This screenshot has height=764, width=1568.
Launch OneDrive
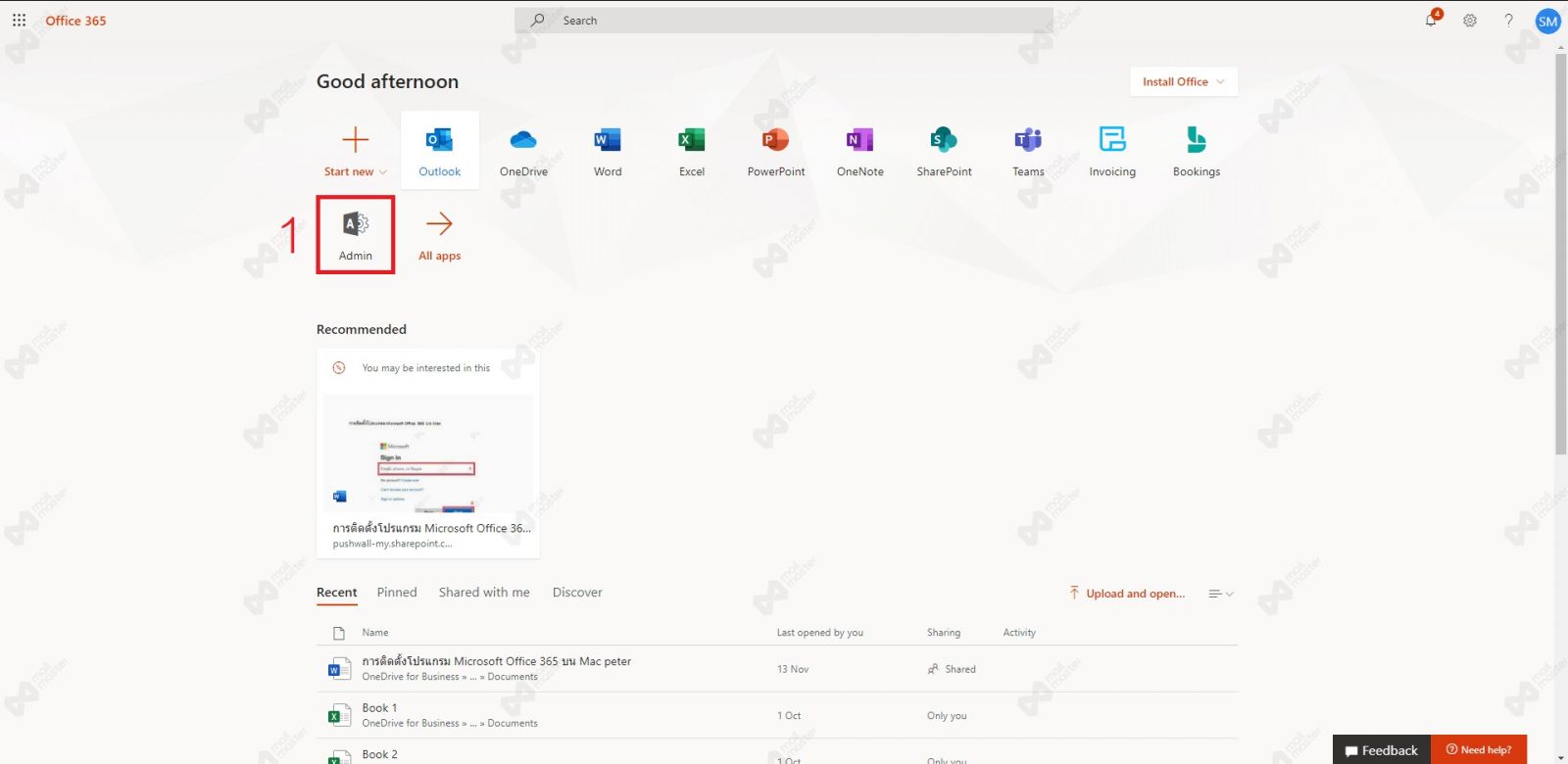click(x=523, y=150)
